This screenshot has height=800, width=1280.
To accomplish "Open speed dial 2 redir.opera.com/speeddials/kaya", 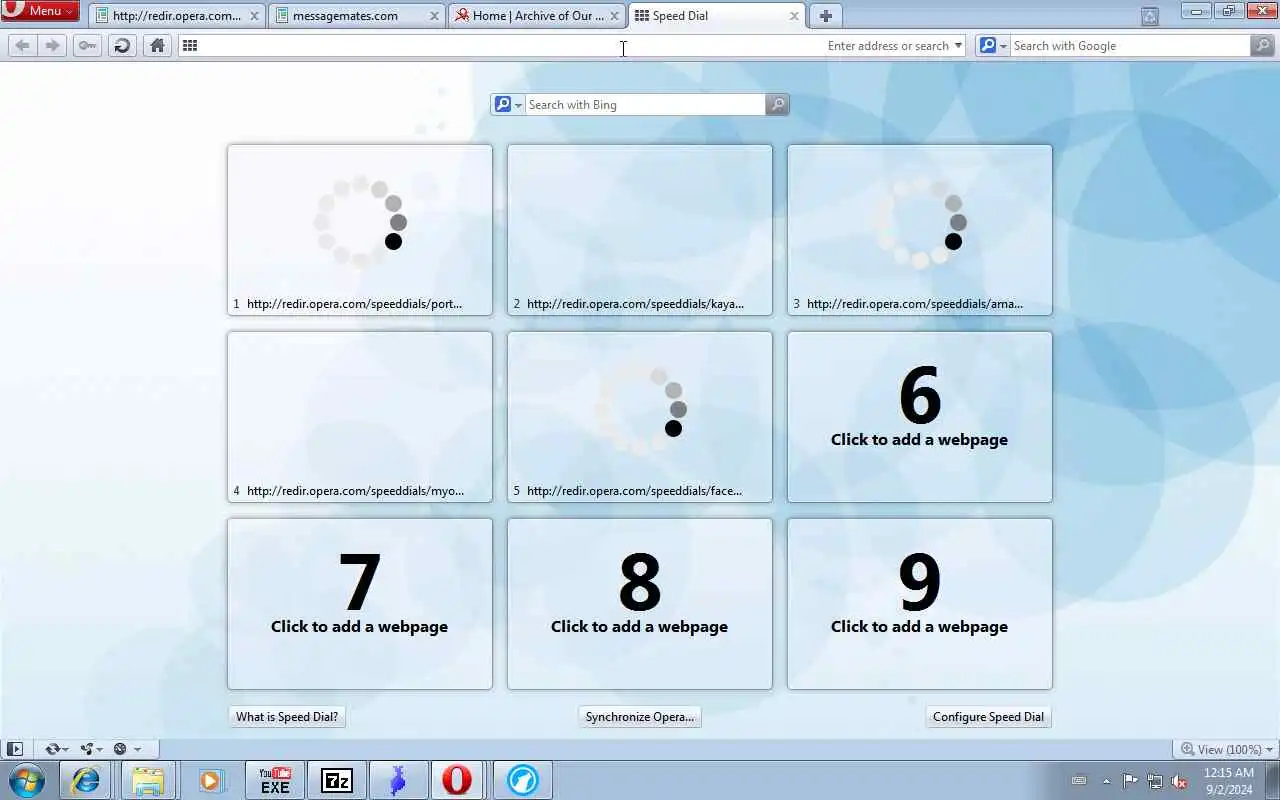I will tap(640, 230).
